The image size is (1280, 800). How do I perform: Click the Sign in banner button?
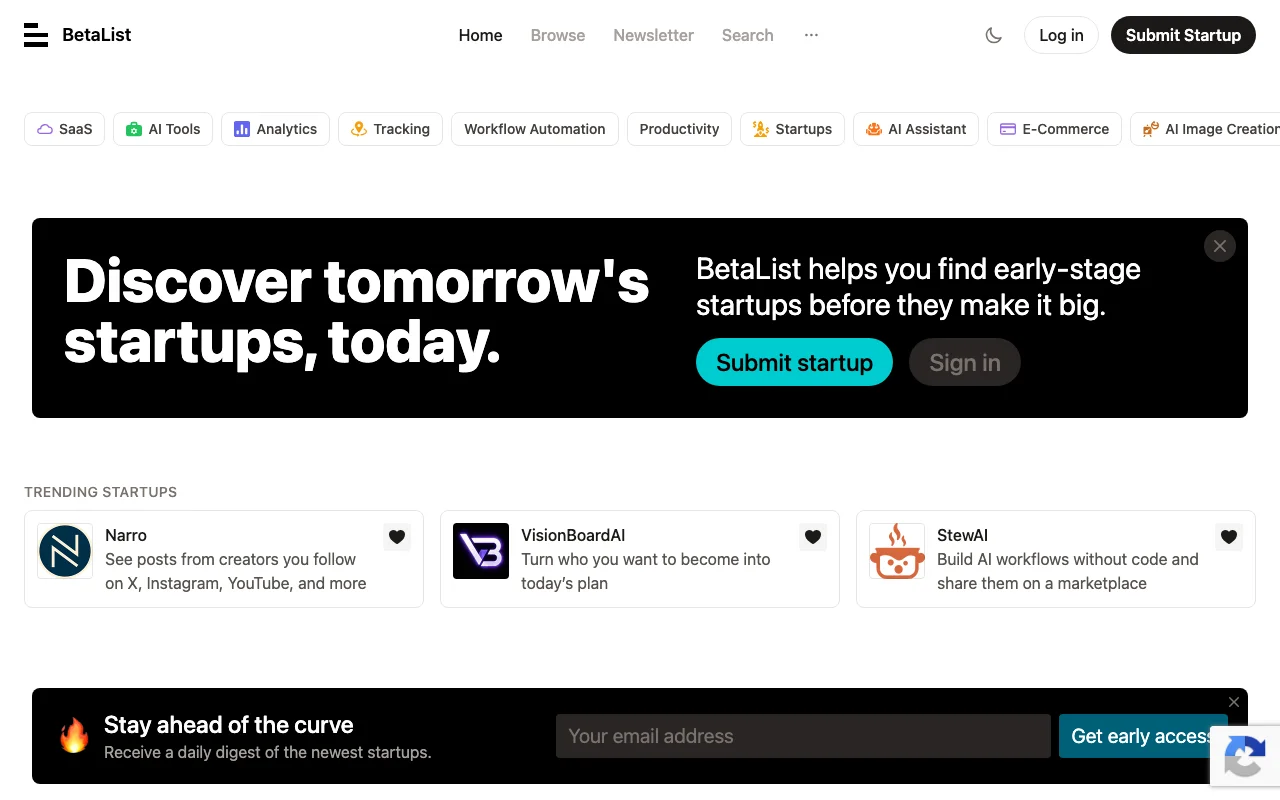click(x=965, y=362)
